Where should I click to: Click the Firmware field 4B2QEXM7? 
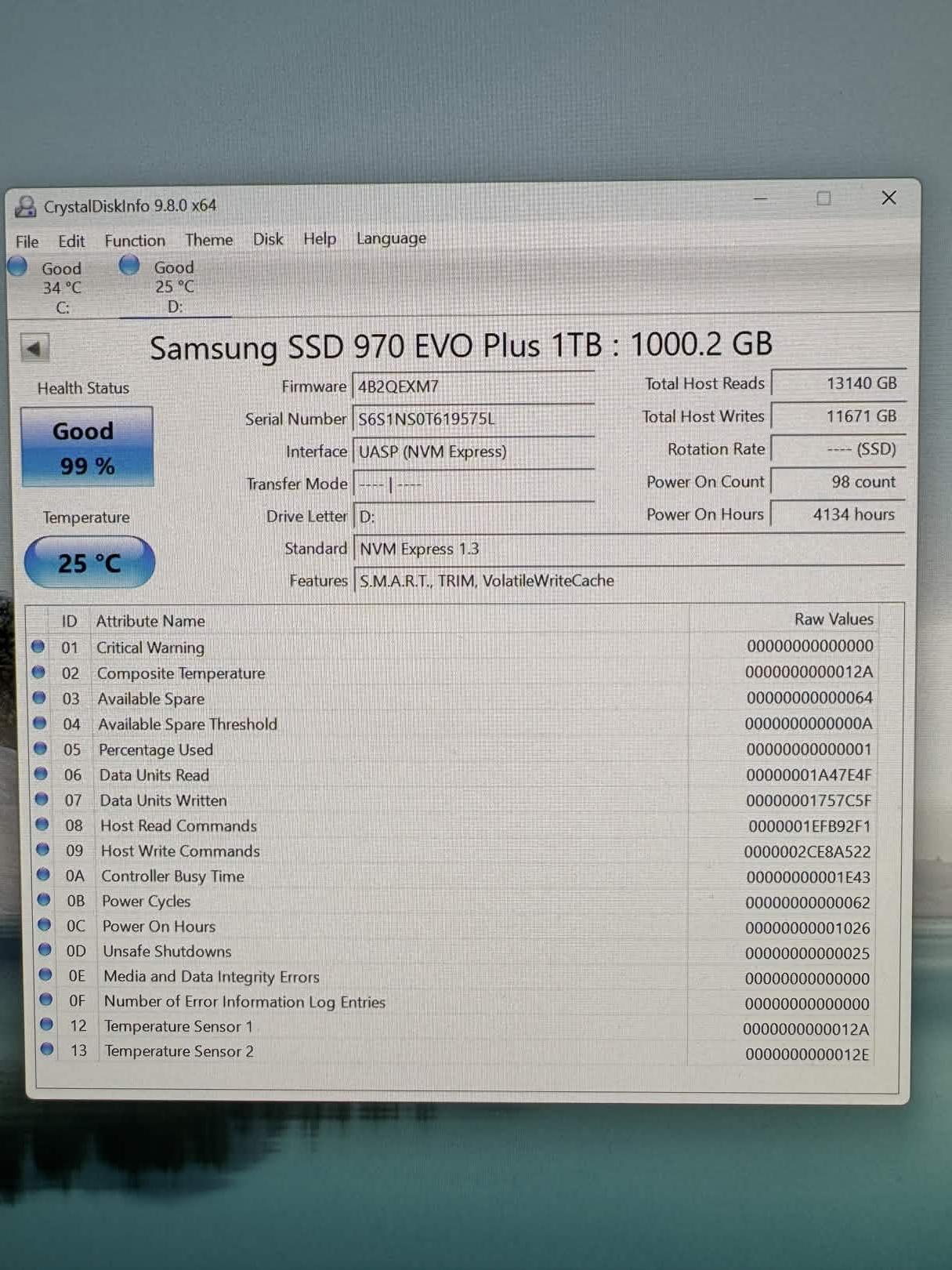point(473,386)
